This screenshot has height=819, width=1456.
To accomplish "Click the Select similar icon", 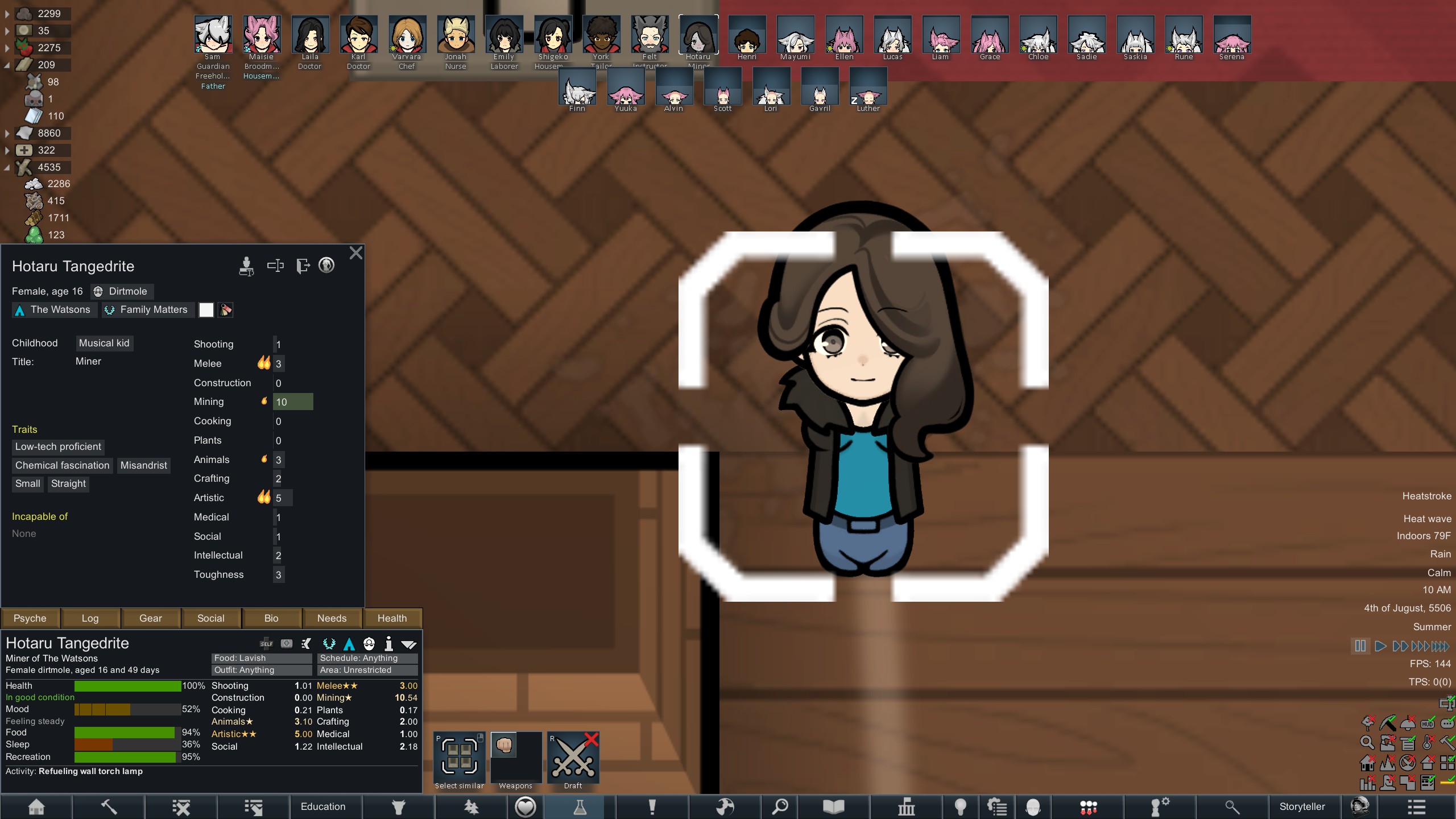I will coord(459,758).
